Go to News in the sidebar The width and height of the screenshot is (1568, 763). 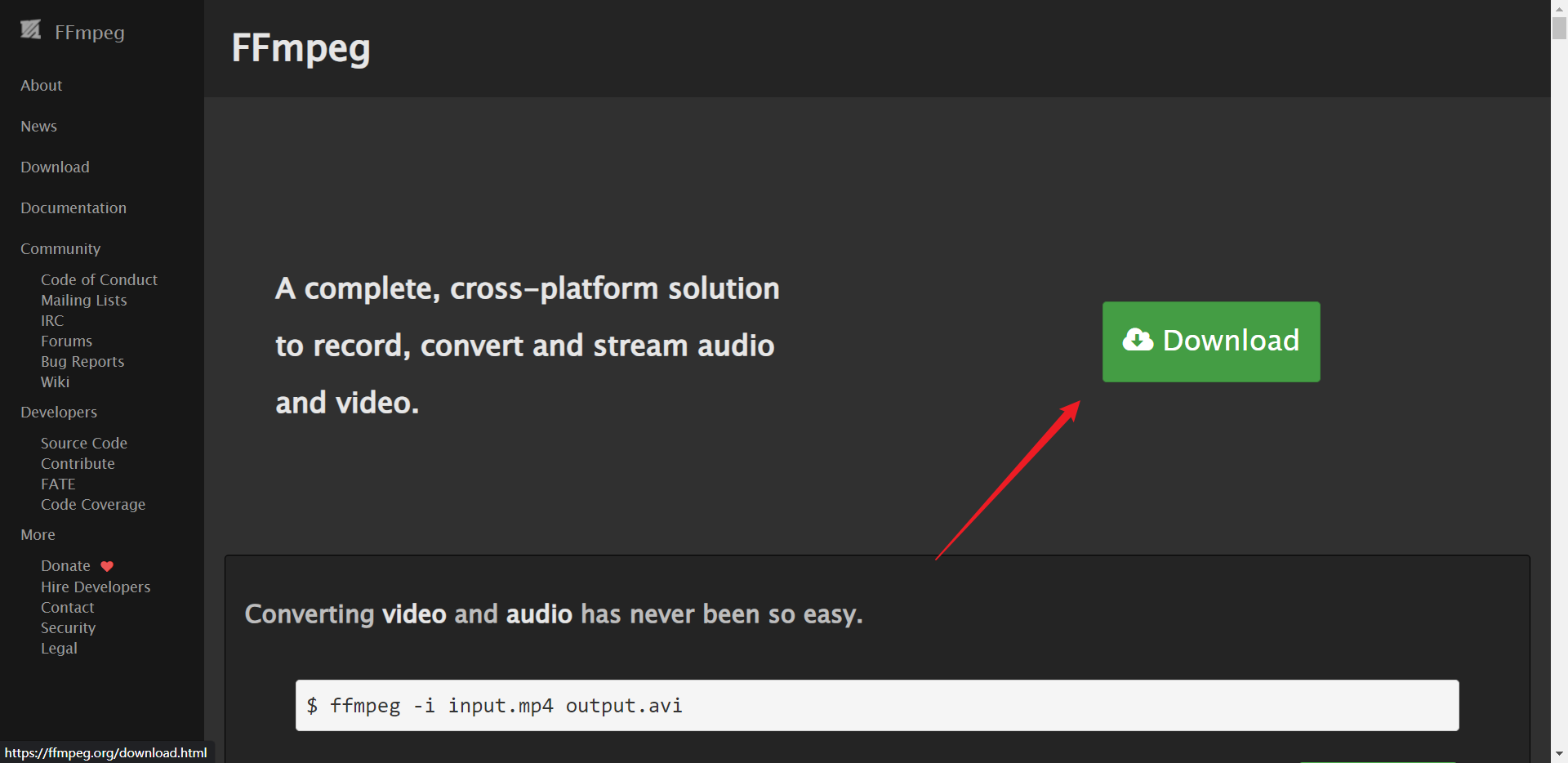pyautogui.click(x=38, y=126)
